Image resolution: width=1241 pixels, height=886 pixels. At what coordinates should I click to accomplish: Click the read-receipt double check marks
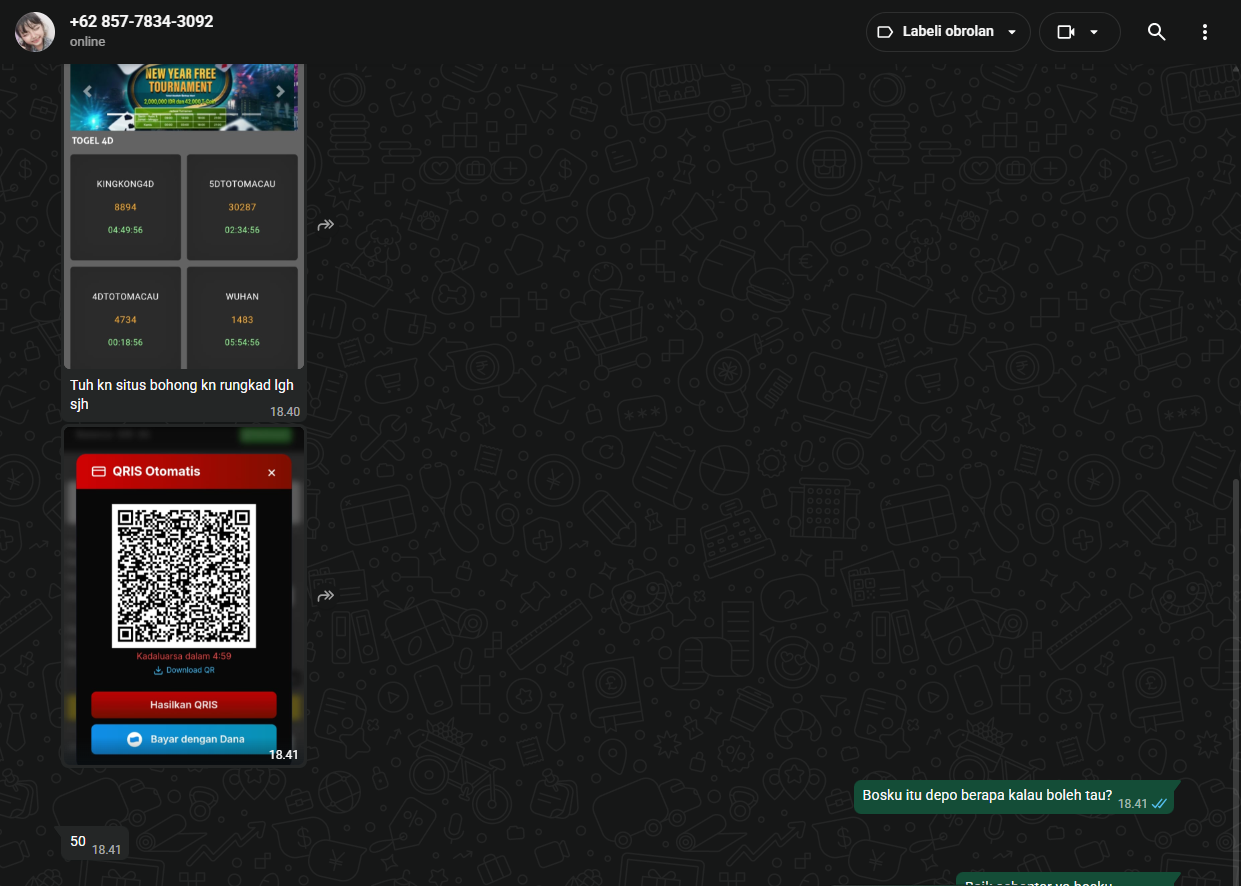1159,803
